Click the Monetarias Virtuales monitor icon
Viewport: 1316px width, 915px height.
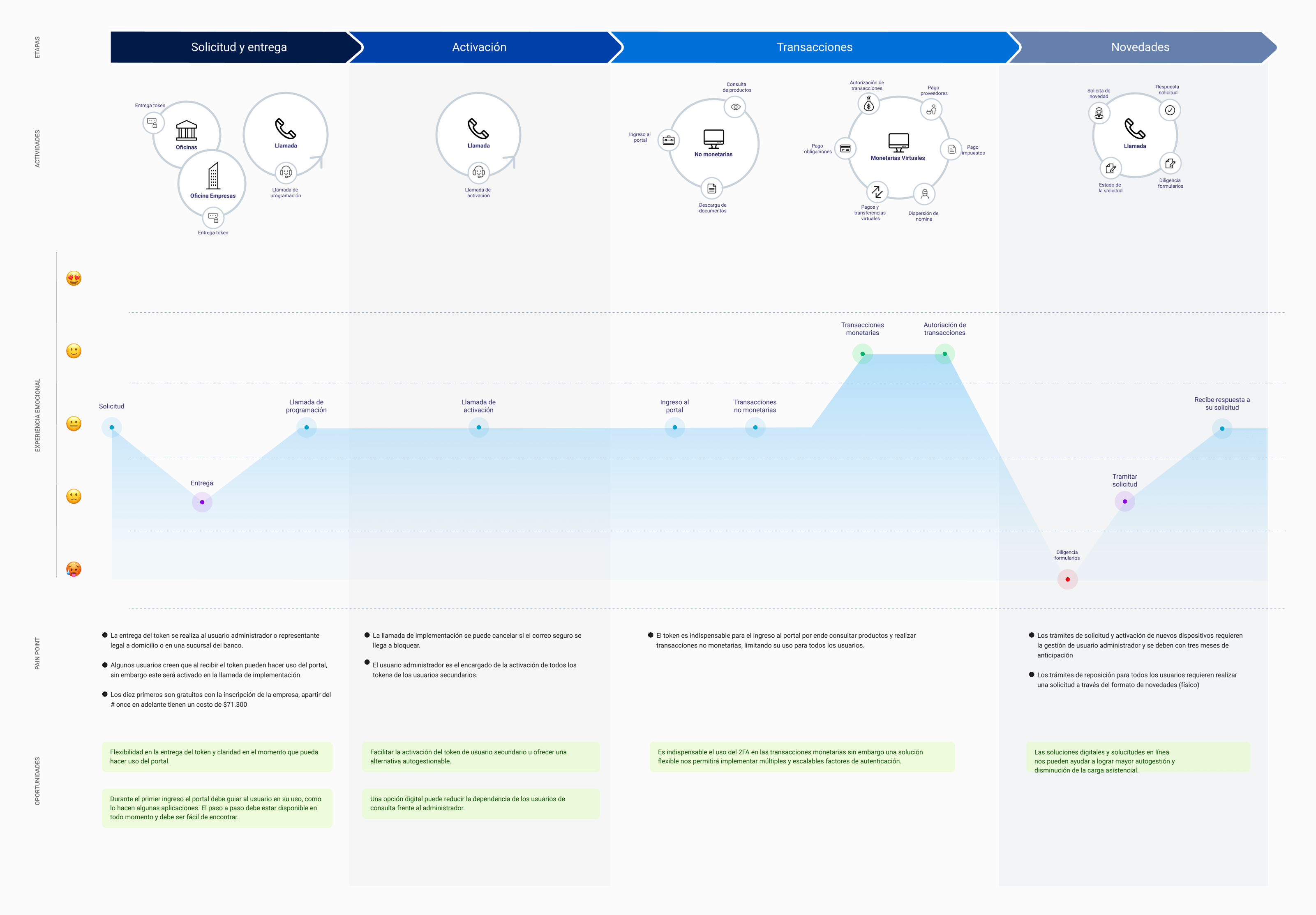(898, 142)
